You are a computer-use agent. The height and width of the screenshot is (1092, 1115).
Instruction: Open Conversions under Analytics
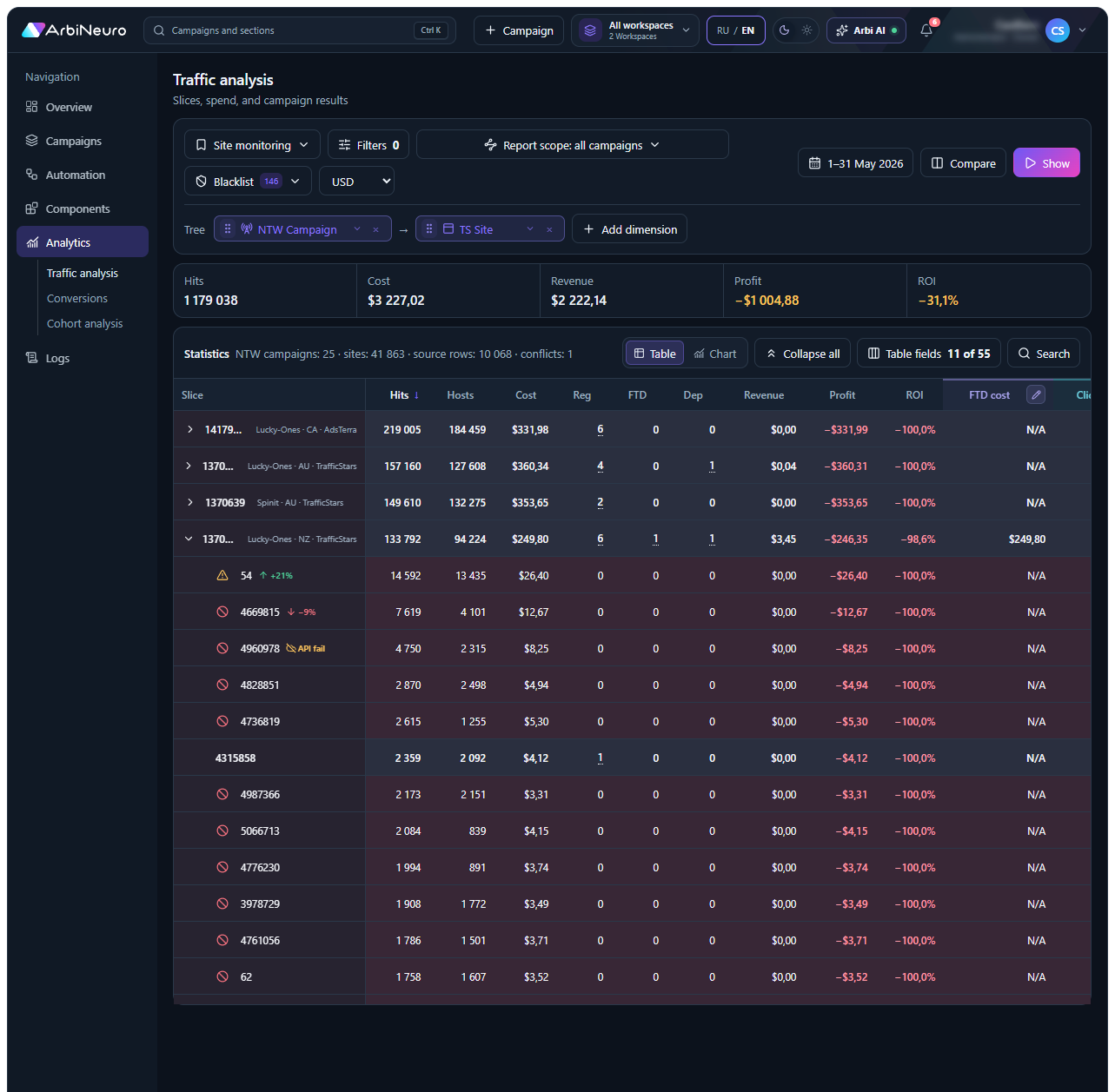[77, 298]
